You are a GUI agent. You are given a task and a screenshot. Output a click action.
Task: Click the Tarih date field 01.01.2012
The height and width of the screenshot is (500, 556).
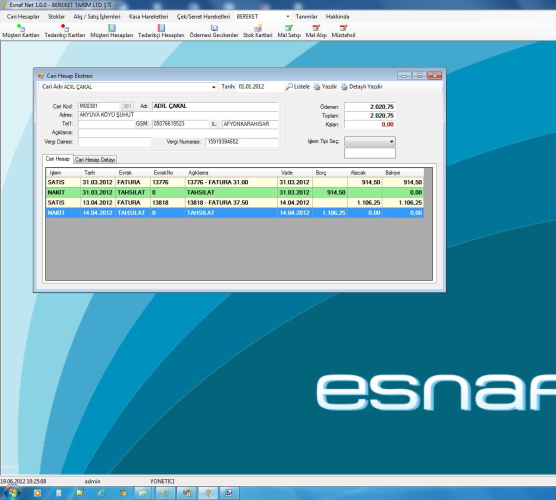point(260,87)
